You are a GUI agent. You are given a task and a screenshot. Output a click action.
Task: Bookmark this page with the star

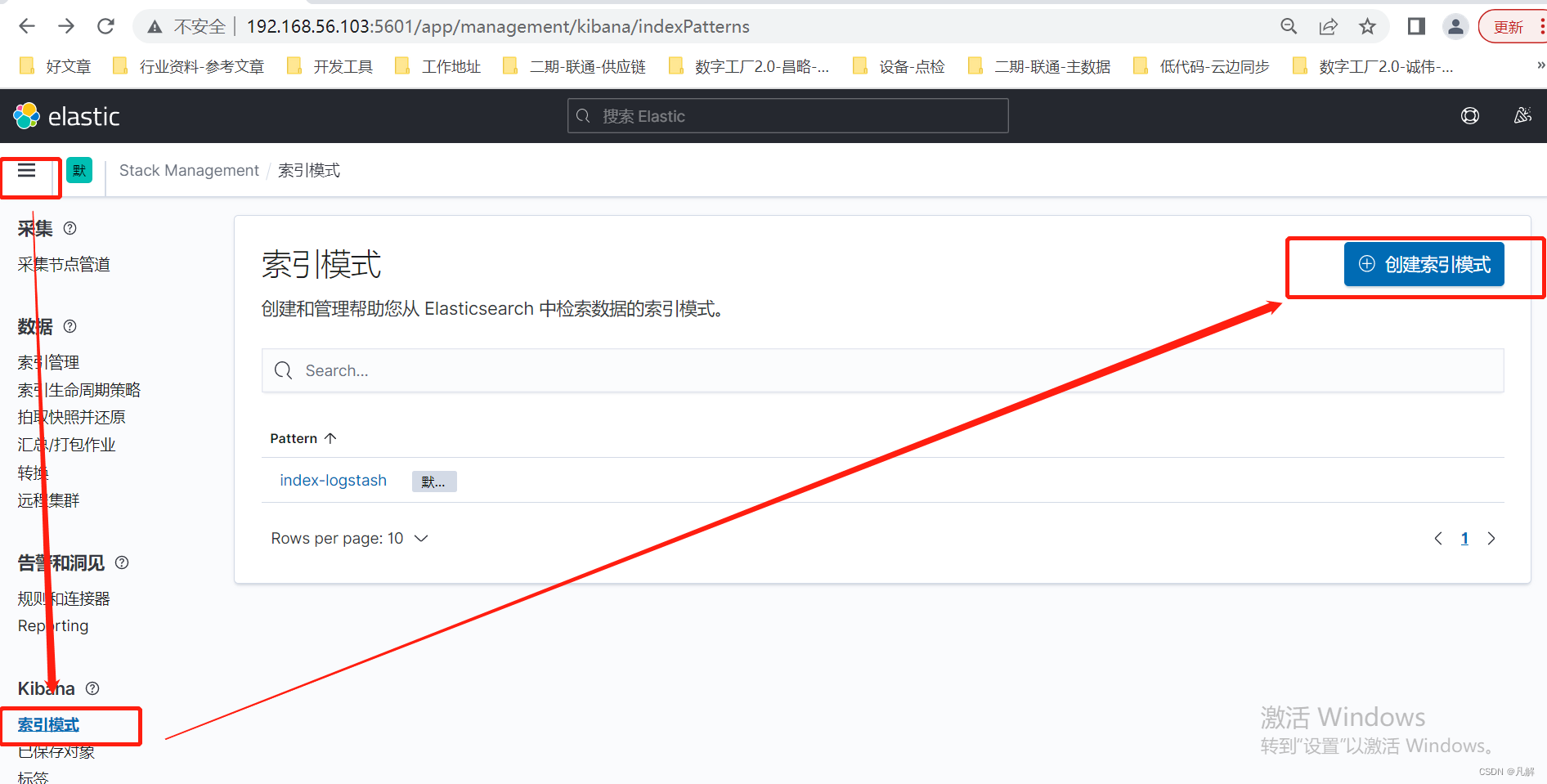[1367, 26]
